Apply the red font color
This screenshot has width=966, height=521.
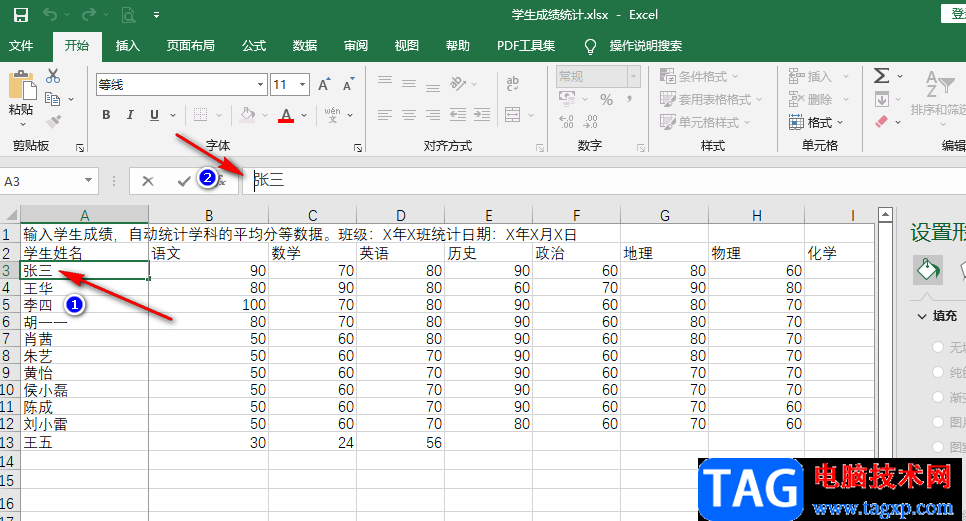tap(286, 115)
